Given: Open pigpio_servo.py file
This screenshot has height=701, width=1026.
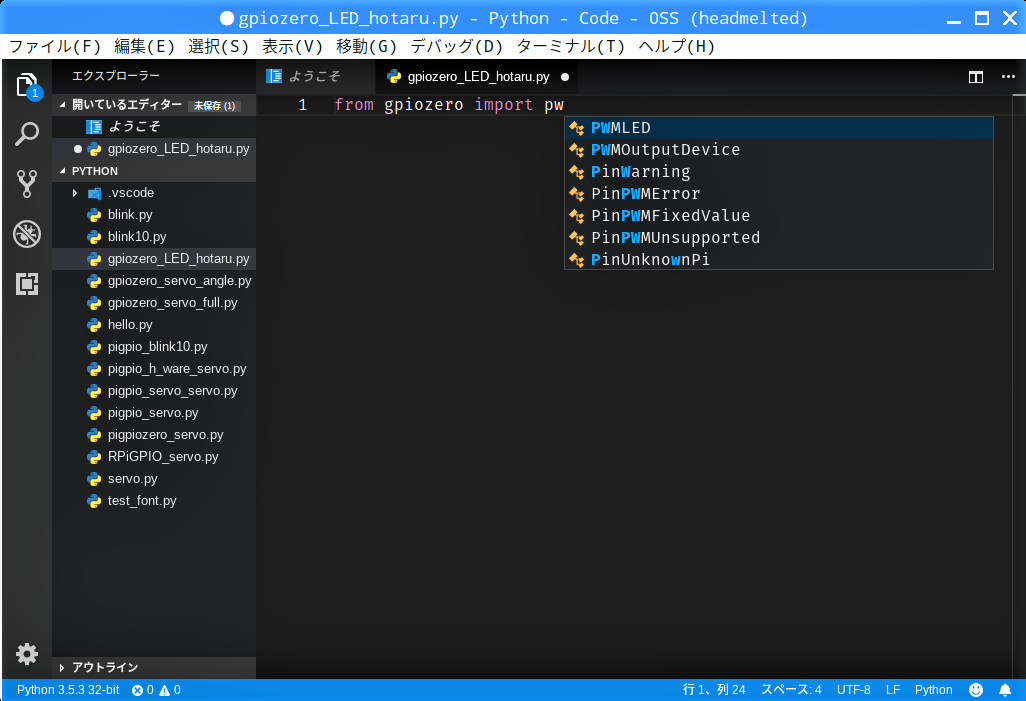Looking at the screenshot, I should (154, 413).
